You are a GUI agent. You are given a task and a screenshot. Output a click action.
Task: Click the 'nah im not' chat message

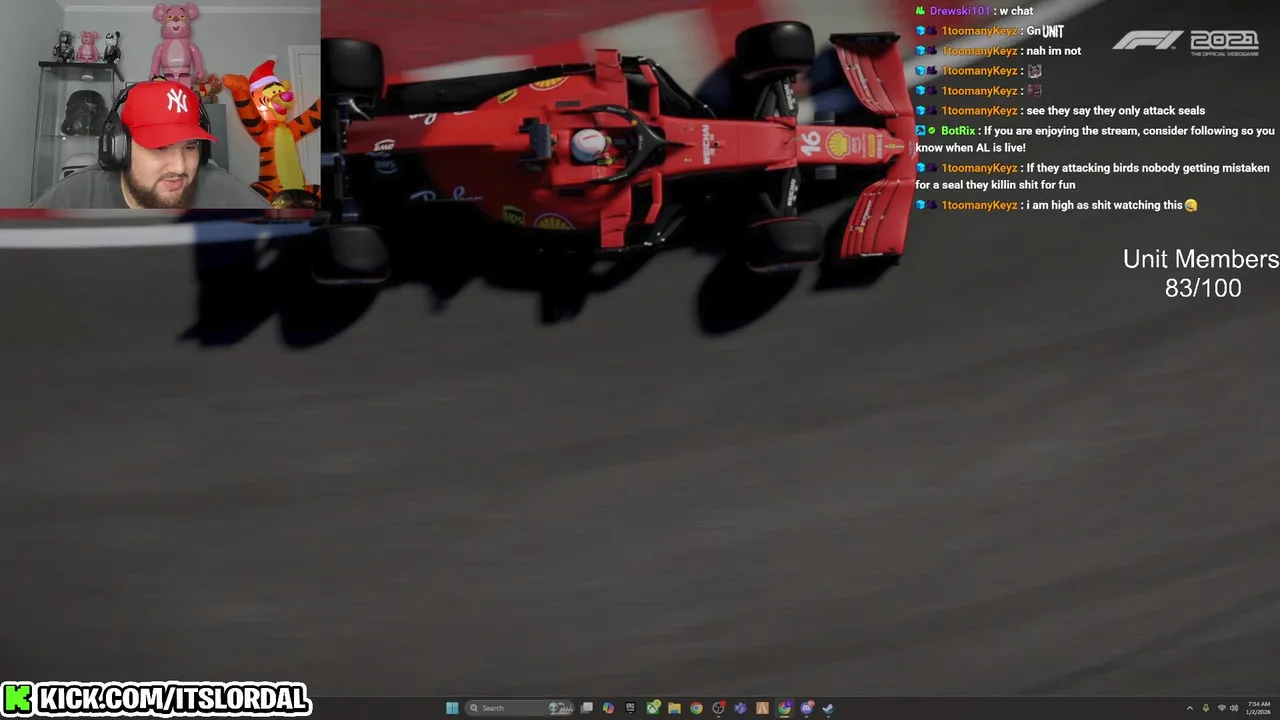coord(1053,51)
